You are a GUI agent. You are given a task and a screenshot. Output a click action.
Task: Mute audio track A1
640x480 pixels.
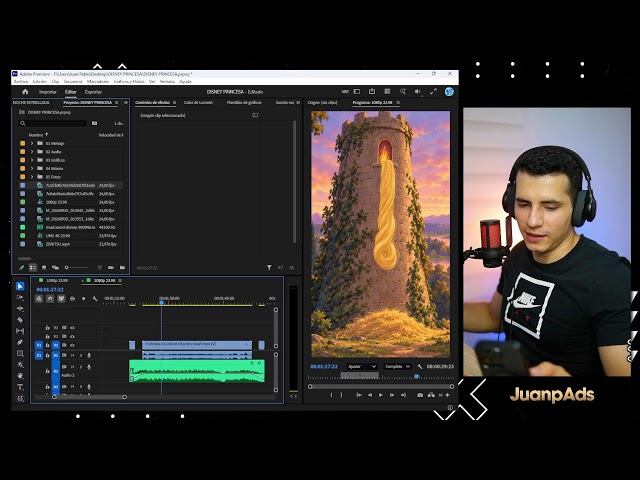tap(72, 356)
